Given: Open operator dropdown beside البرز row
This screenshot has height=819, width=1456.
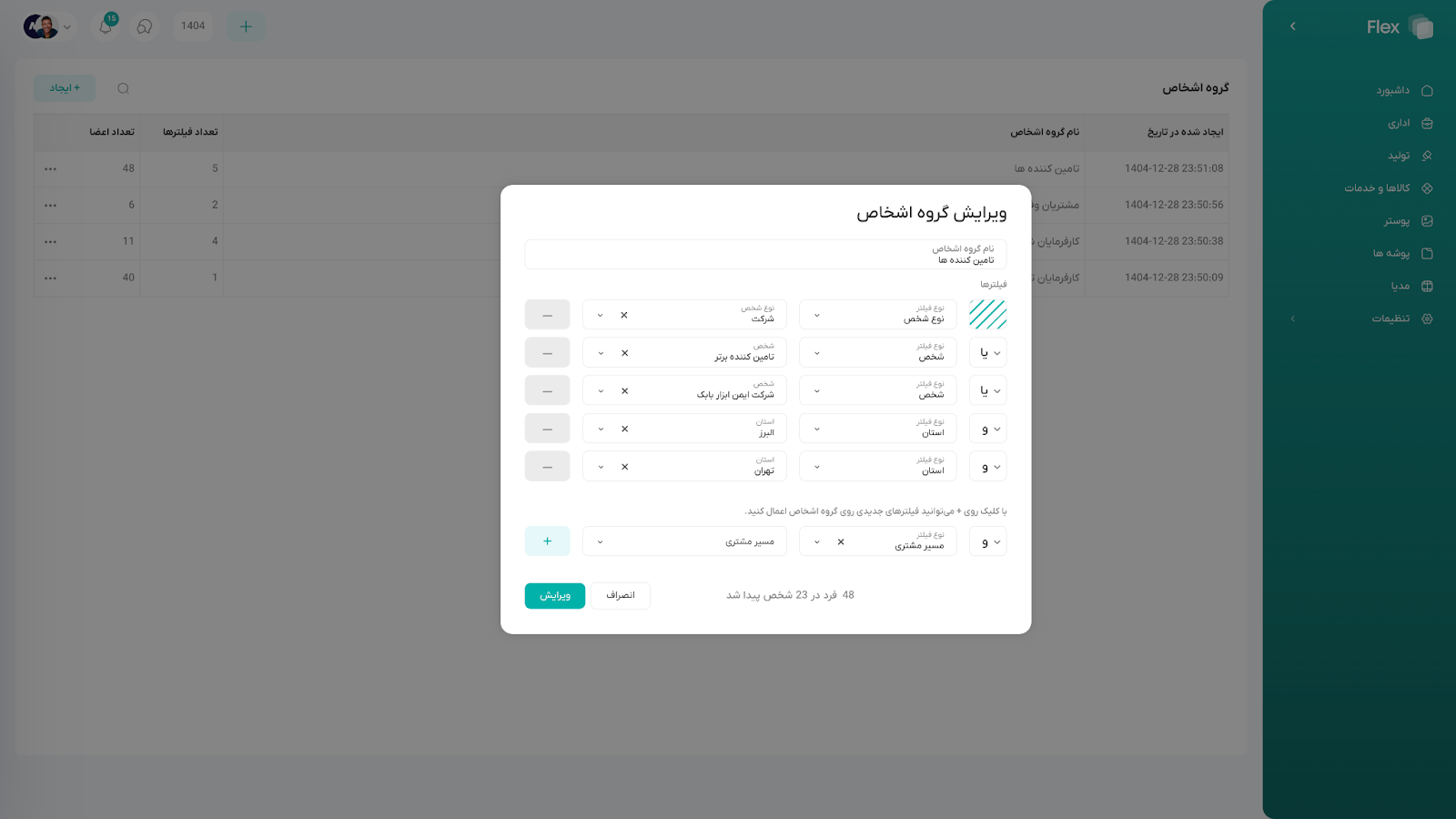Looking at the screenshot, I should 988,429.
